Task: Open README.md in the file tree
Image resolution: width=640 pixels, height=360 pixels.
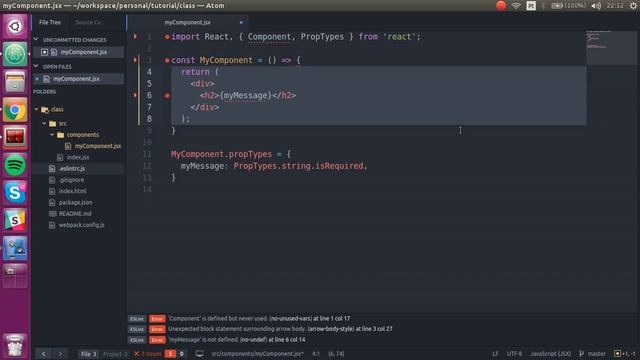Action: pos(75,213)
